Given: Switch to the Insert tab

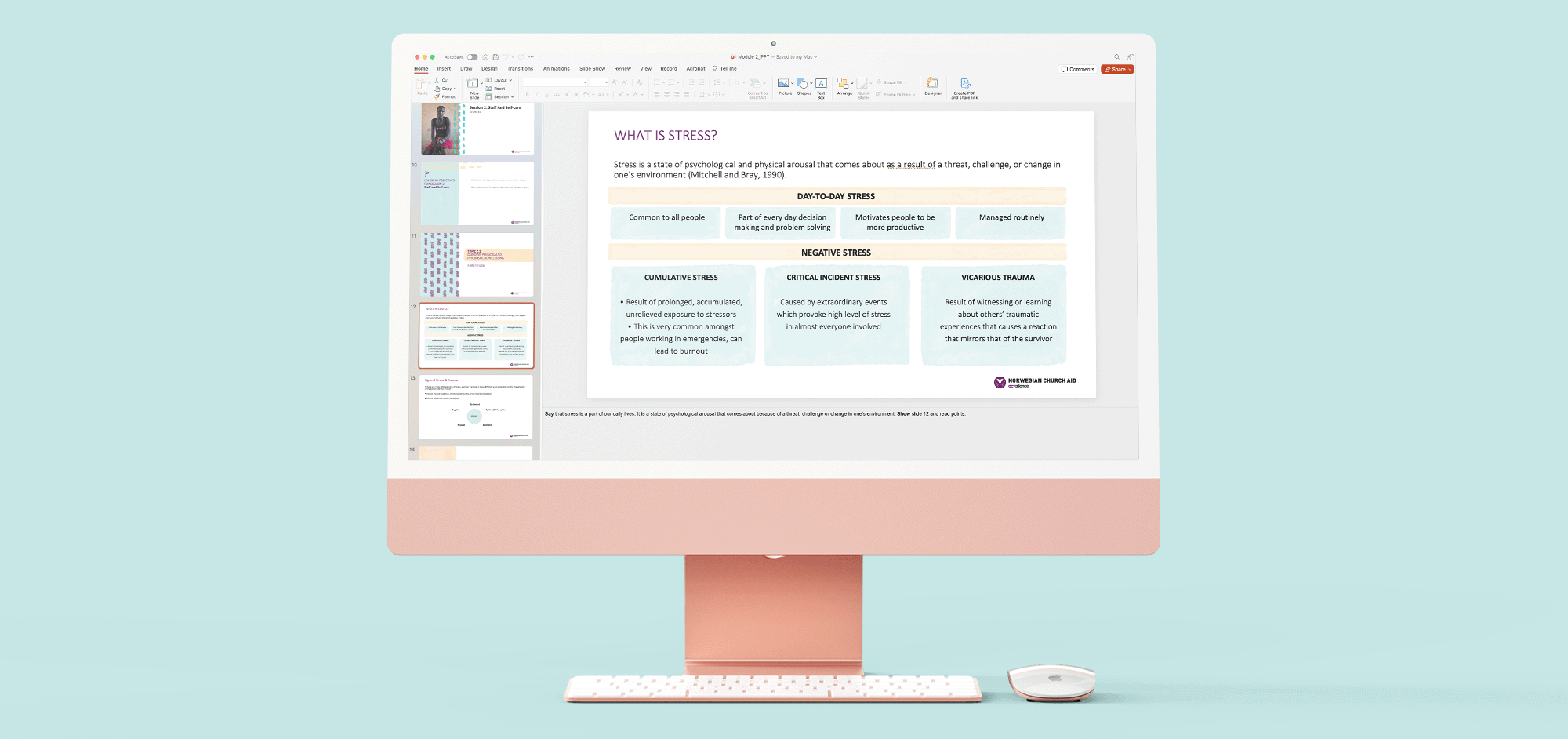Looking at the screenshot, I should click(444, 69).
